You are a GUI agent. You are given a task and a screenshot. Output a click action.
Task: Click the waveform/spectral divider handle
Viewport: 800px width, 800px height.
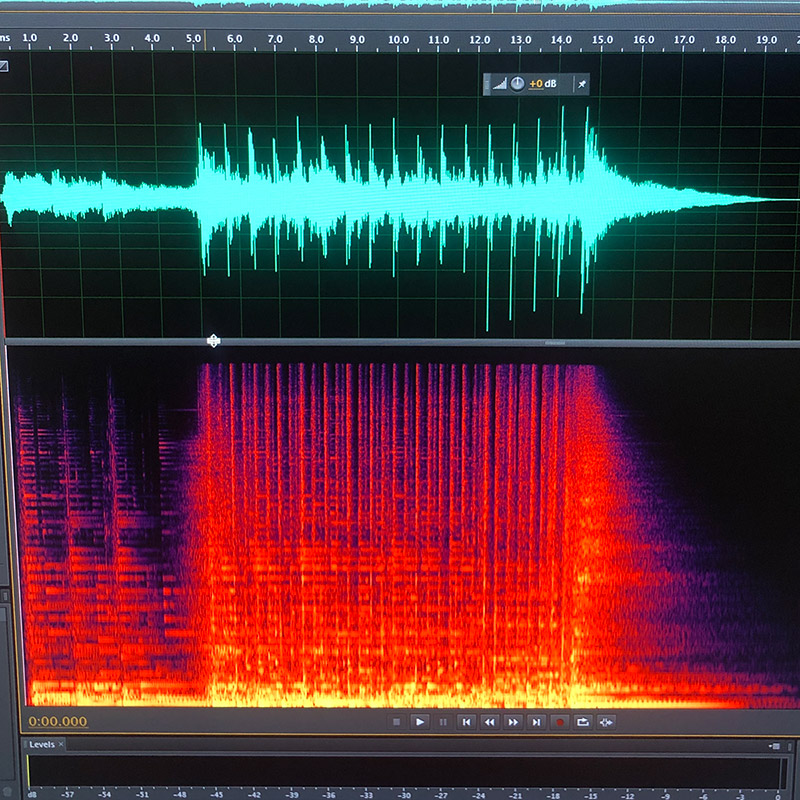click(213, 341)
